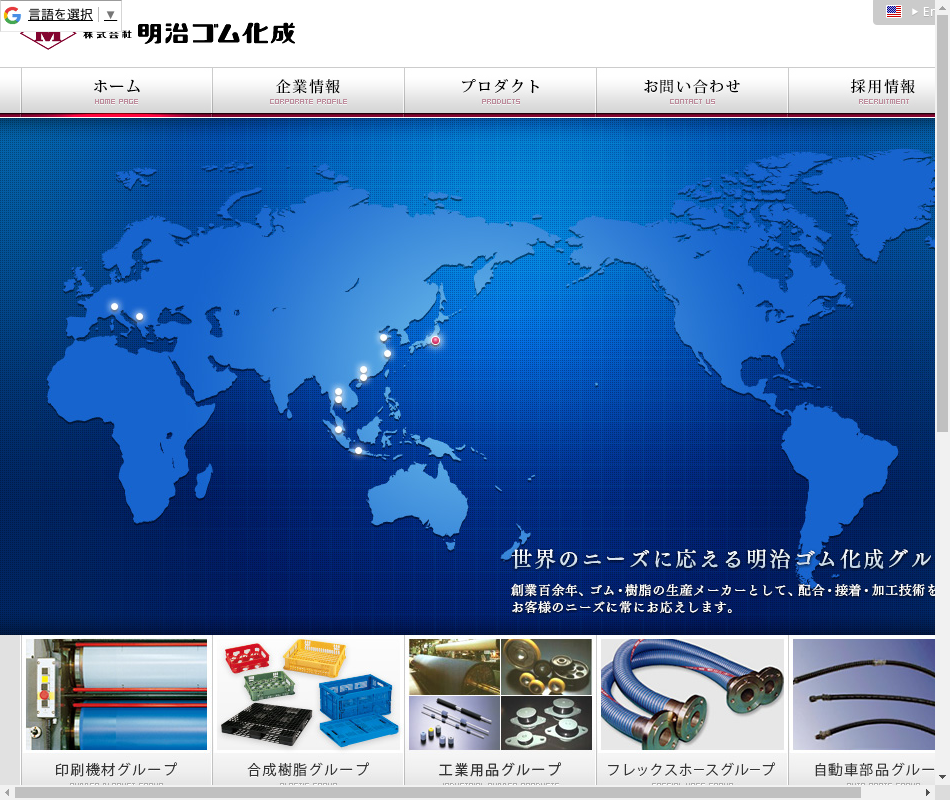The width and height of the screenshot is (950, 800).
Task: Click the blue flex hose thumbnail
Action: 692,695
